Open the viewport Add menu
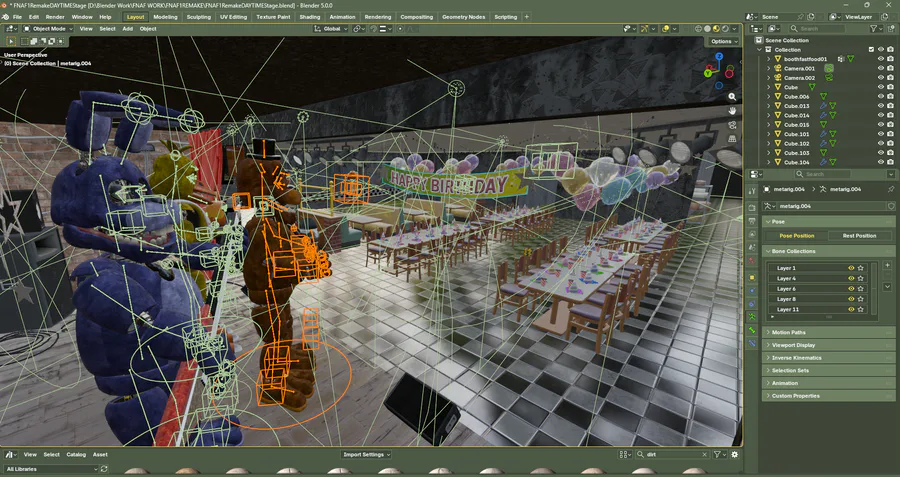This screenshot has width=900, height=477. click(127, 29)
